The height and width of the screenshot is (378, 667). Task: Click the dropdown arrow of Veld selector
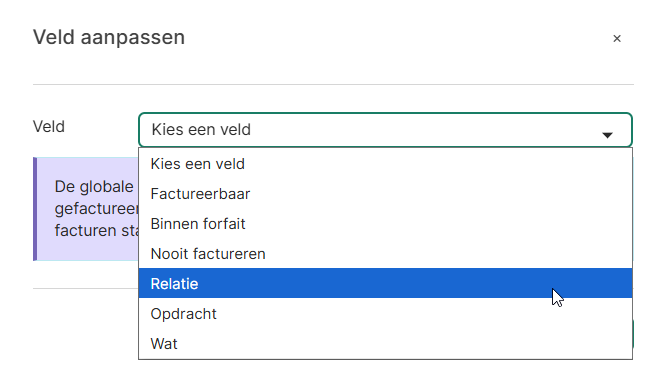[x=607, y=135]
